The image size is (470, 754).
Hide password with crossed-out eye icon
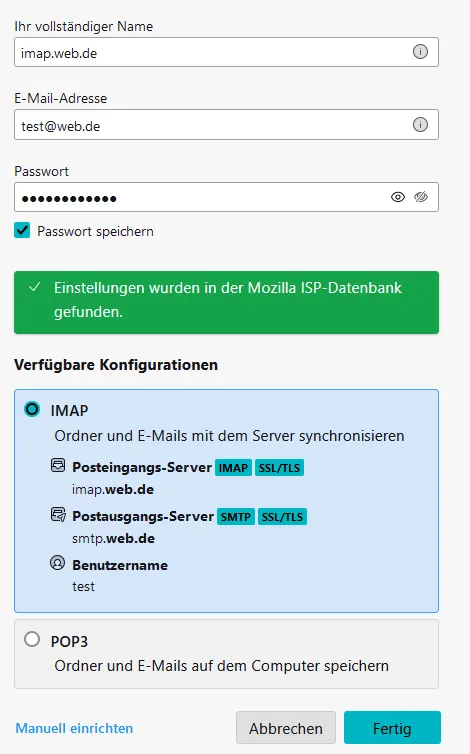point(421,197)
